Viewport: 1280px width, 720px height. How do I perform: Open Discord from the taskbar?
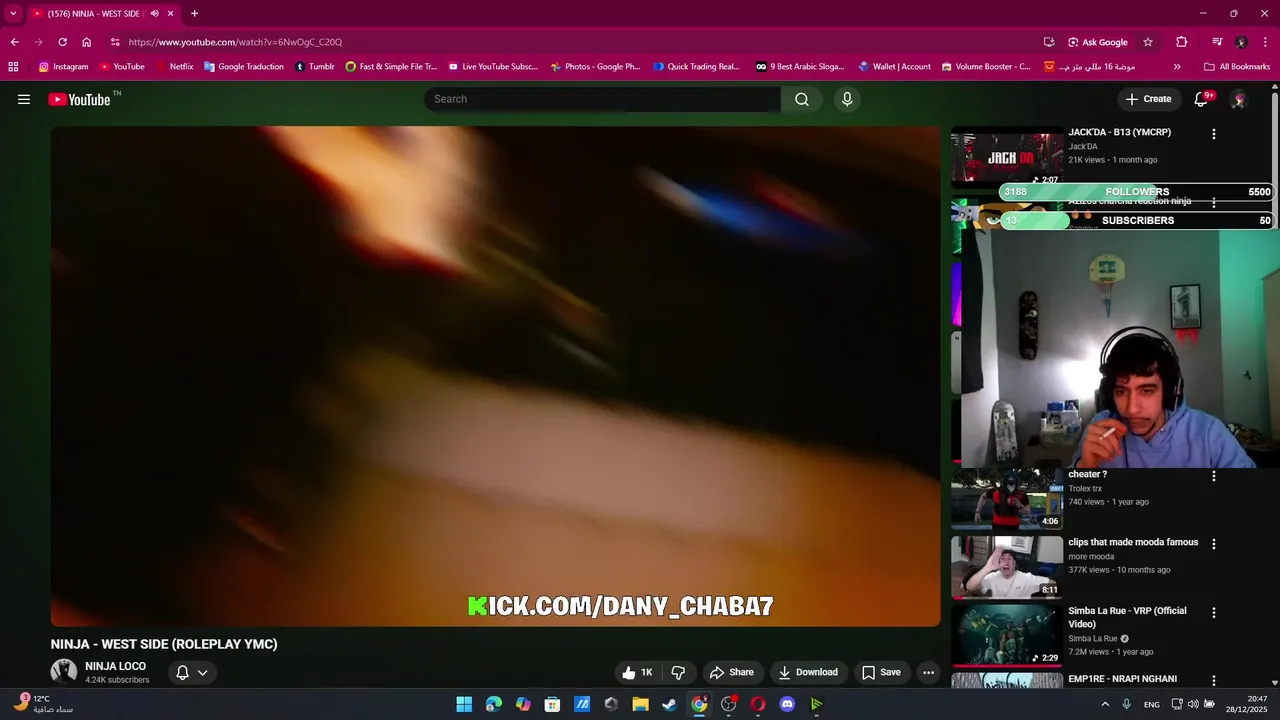[787, 704]
